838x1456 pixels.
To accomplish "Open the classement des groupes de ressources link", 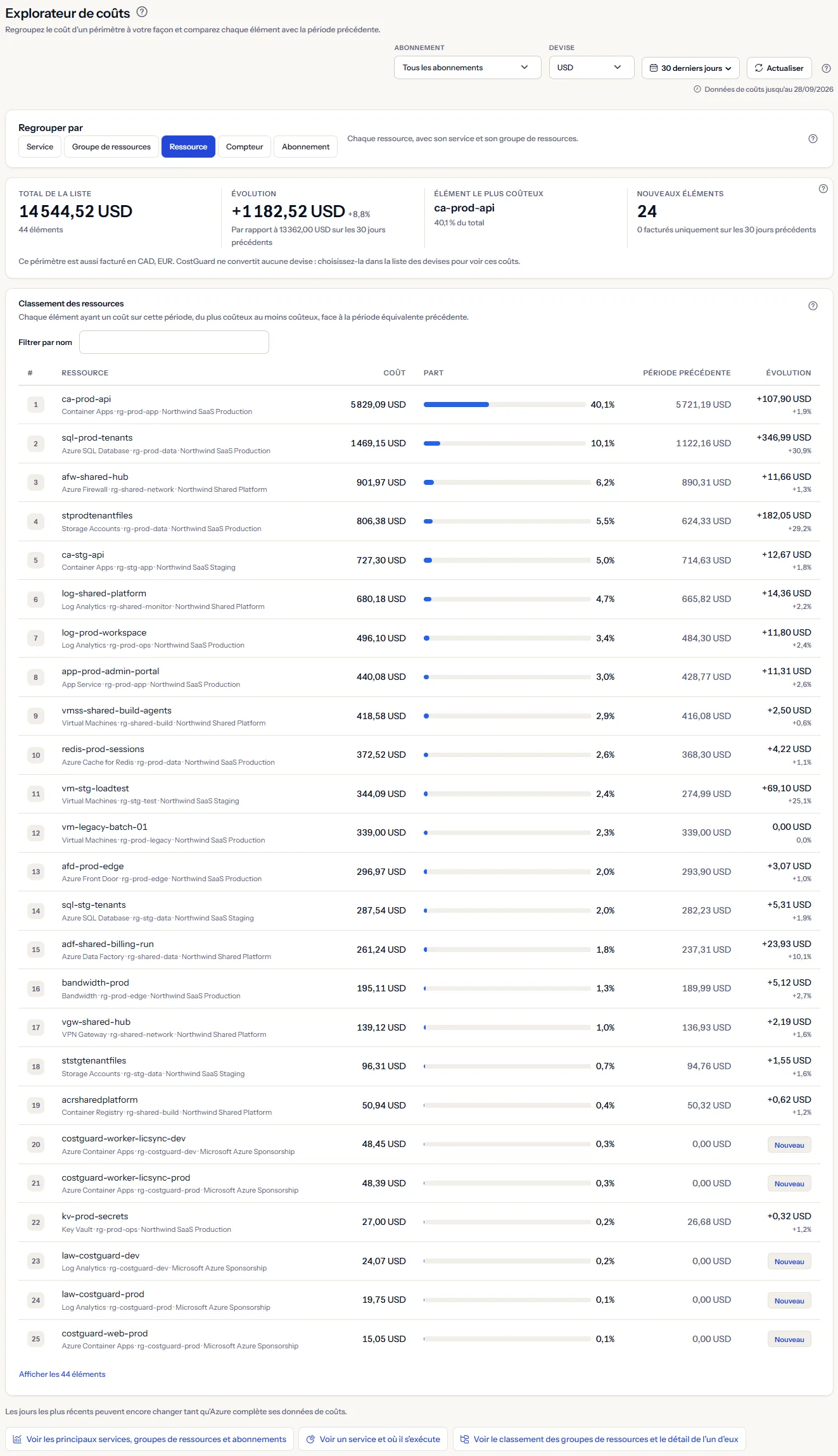I will click(599, 1439).
